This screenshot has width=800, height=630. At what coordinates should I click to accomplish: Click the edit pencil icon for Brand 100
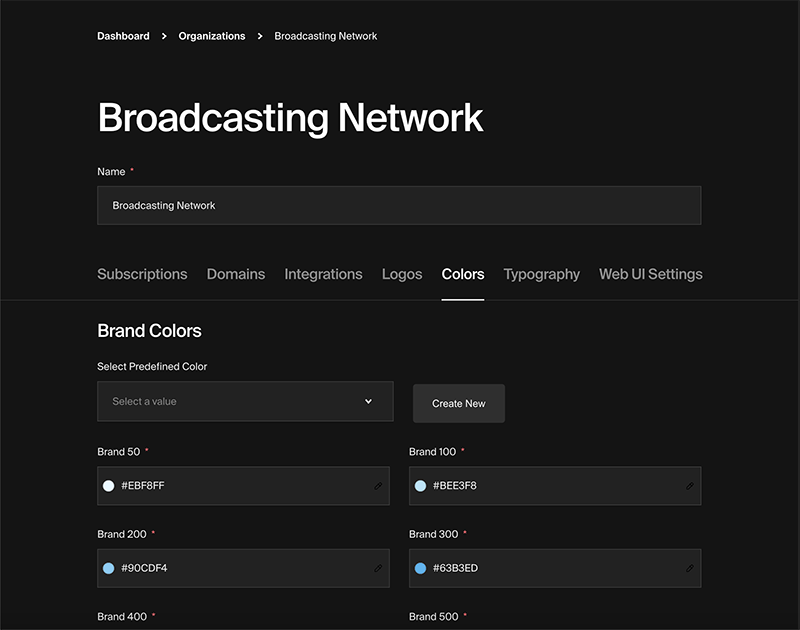pos(690,486)
